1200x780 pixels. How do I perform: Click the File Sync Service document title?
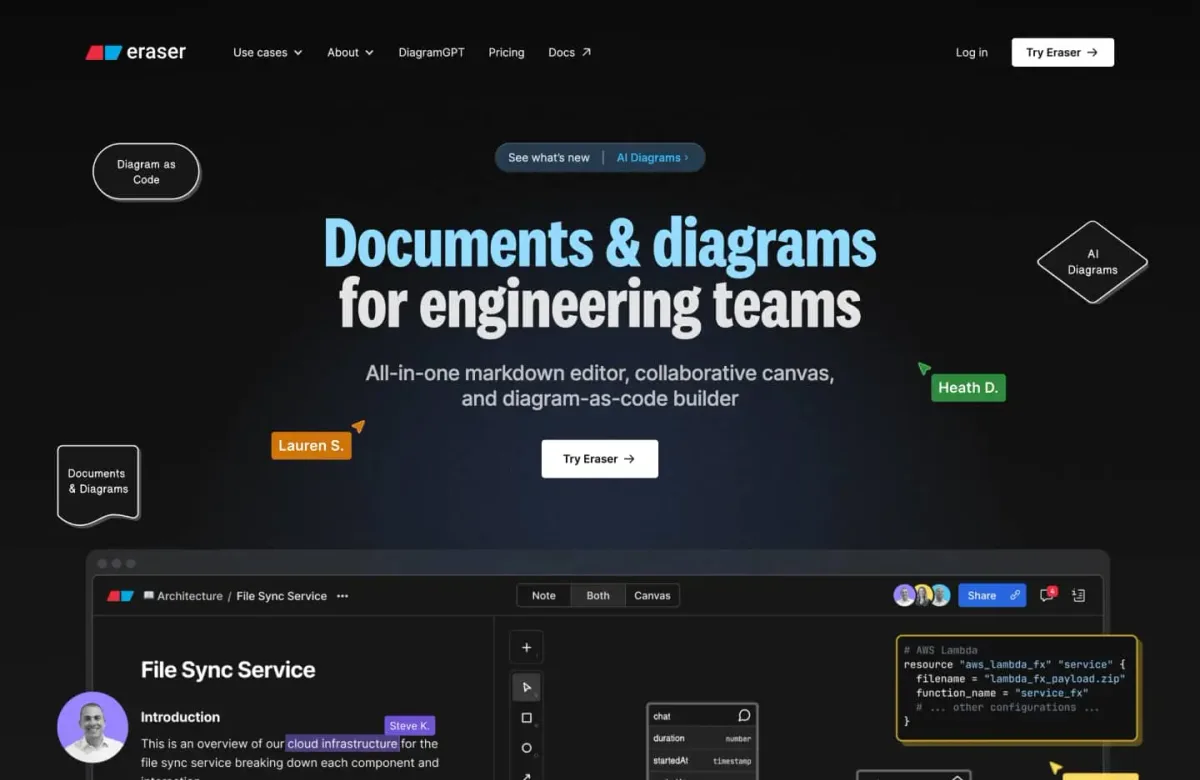(228, 670)
